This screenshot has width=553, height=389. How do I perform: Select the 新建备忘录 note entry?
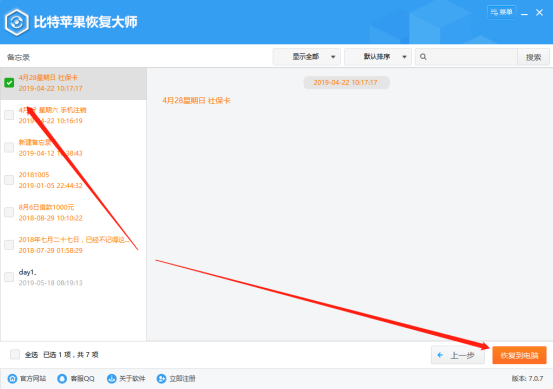(73, 148)
